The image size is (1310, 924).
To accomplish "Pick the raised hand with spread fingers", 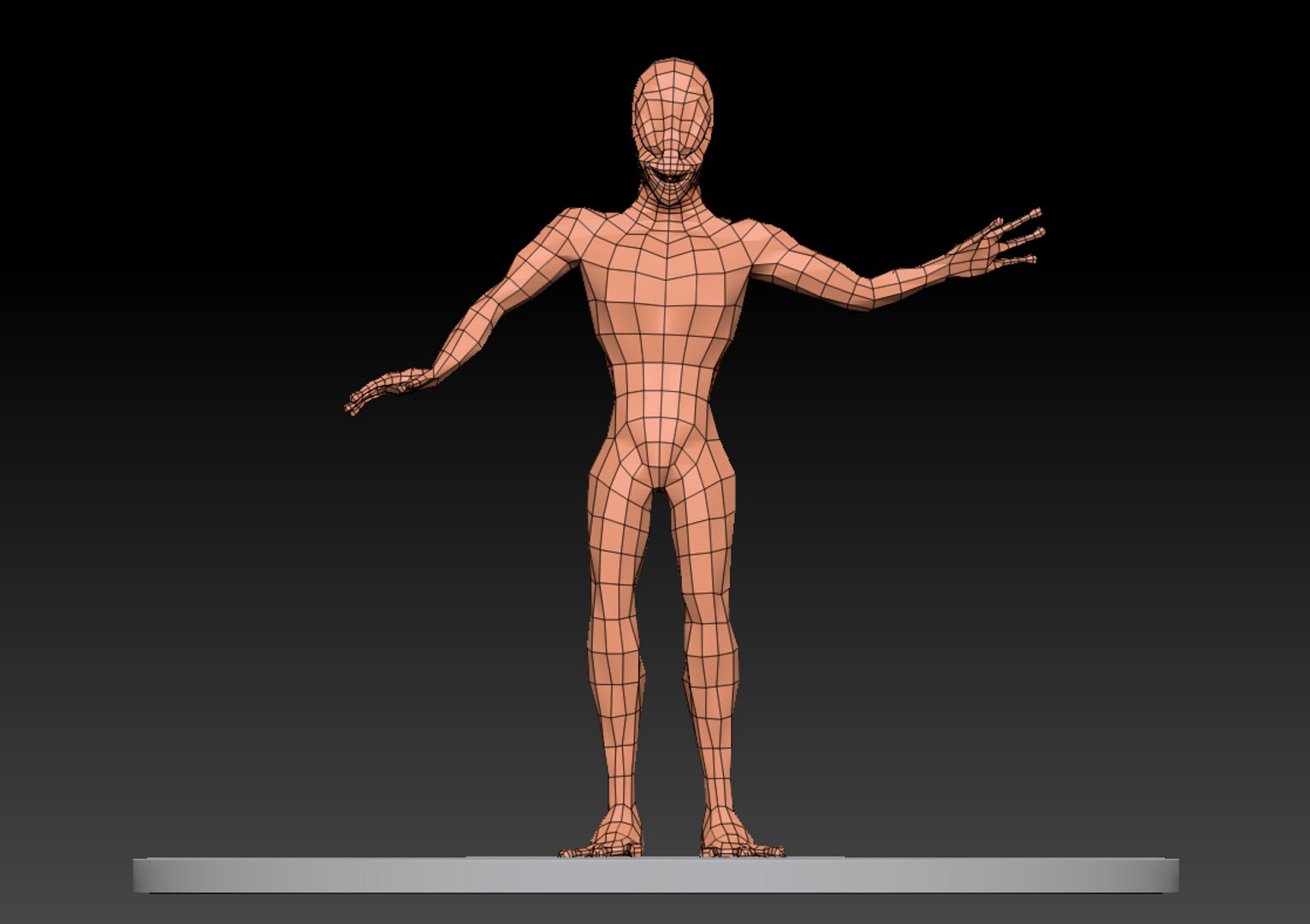I will click(x=997, y=242).
